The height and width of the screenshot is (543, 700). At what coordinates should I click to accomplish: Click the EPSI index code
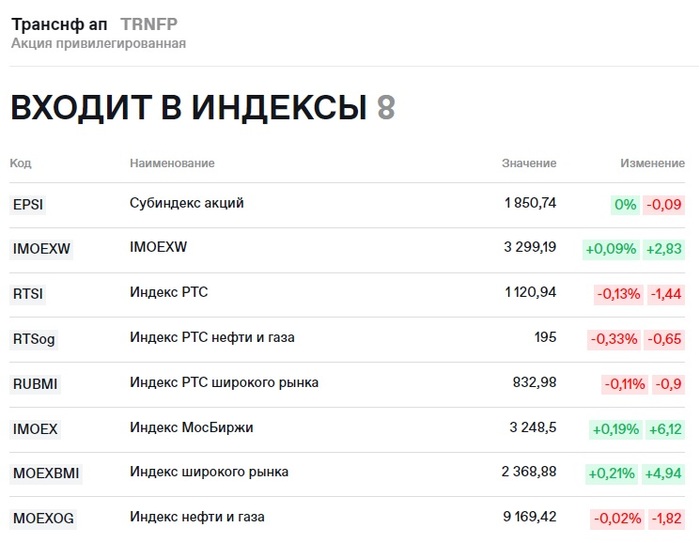[x=28, y=205]
